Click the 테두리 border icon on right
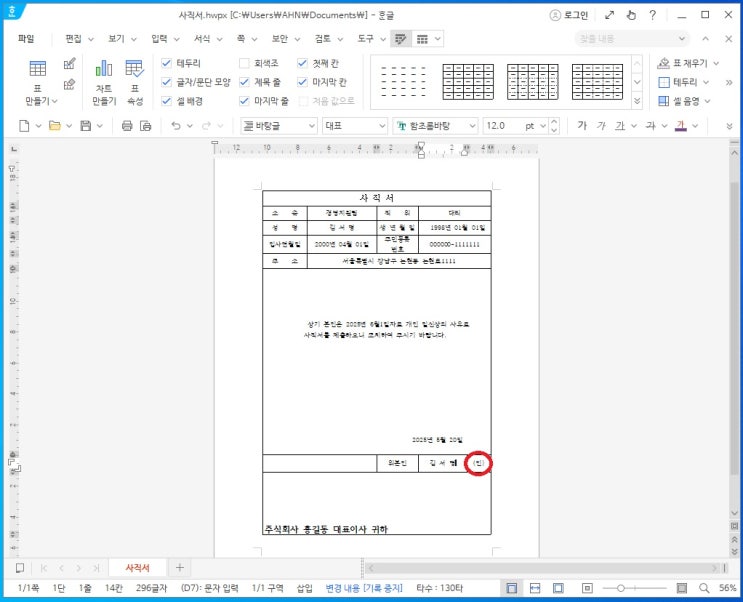The height and width of the screenshot is (602, 743). pos(664,82)
